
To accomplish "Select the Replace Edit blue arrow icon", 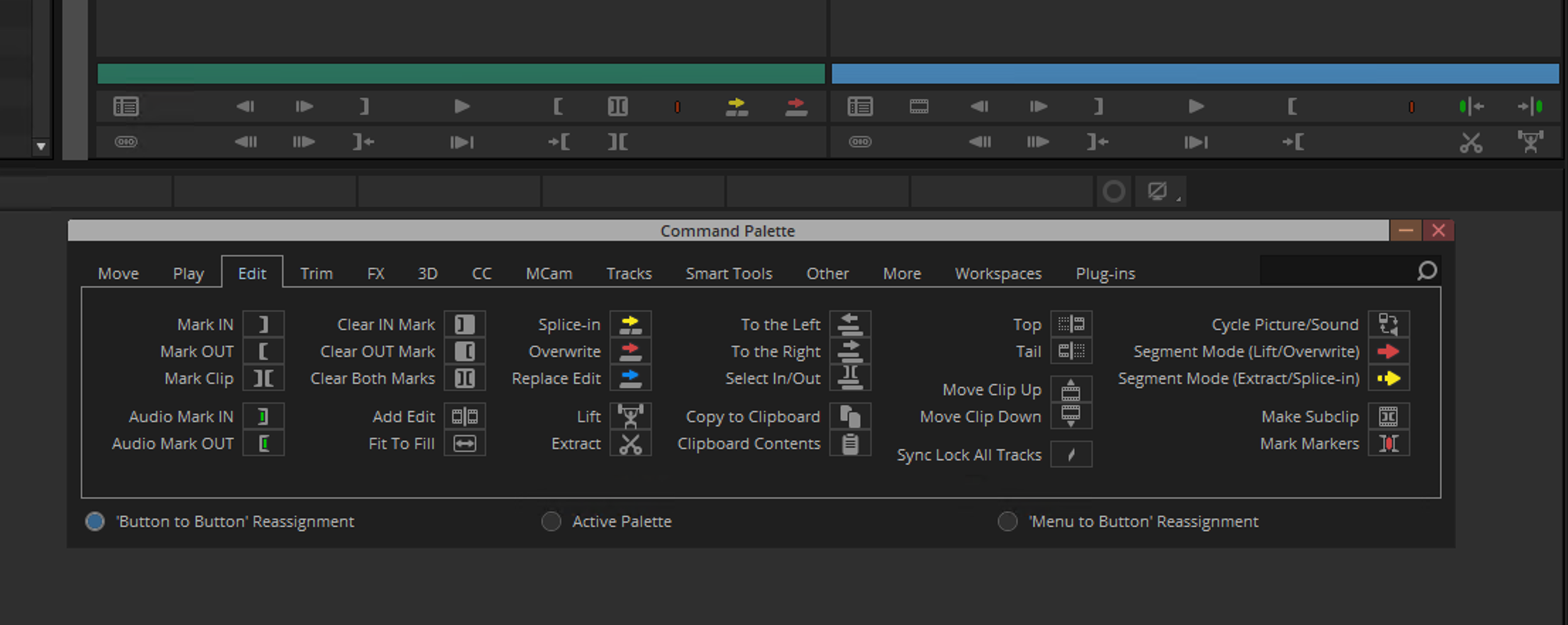I will [x=630, y=378].
